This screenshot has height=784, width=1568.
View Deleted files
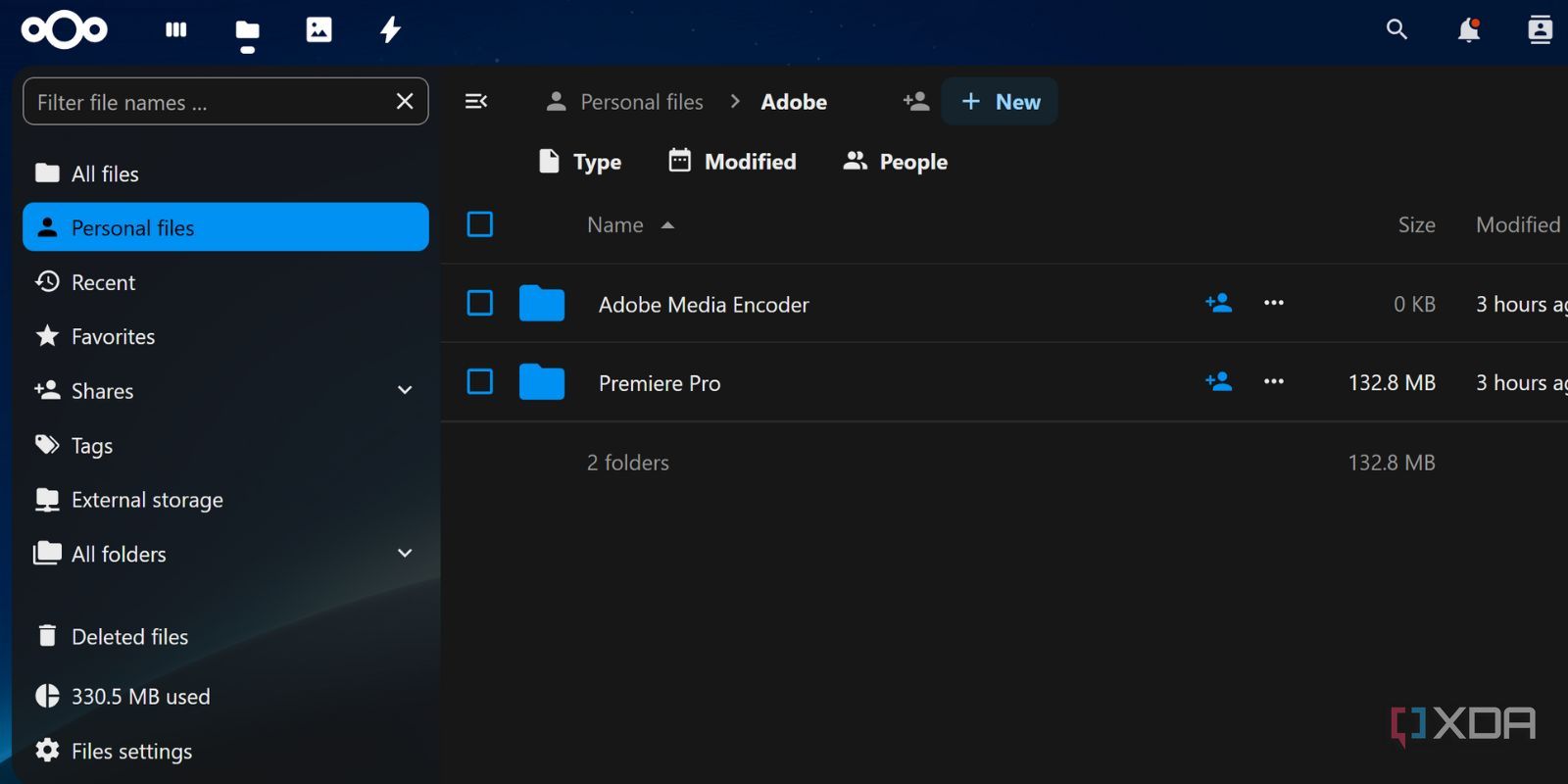(x=225, y=637)
